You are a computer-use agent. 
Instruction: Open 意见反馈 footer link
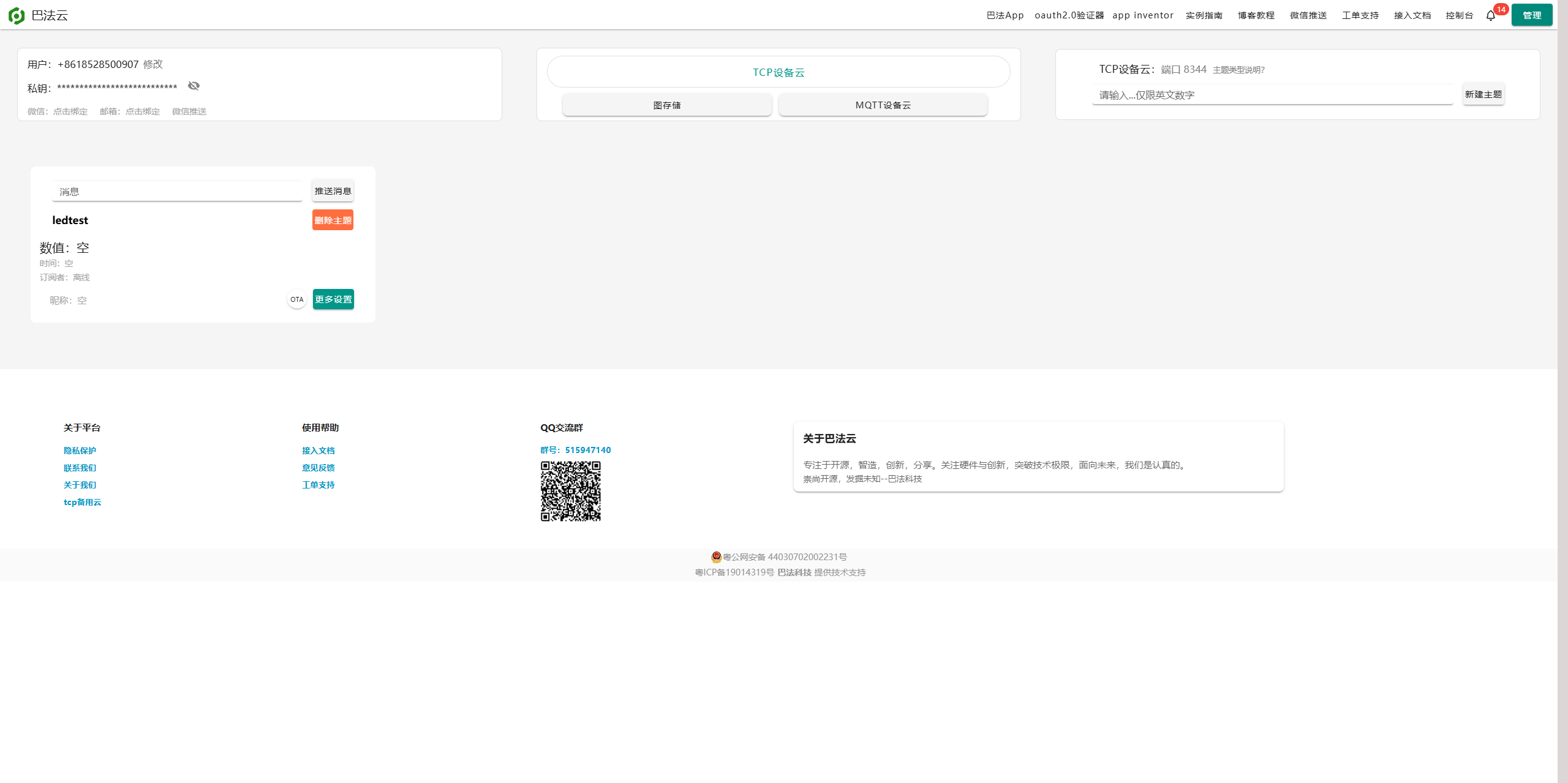coord(318,468)
